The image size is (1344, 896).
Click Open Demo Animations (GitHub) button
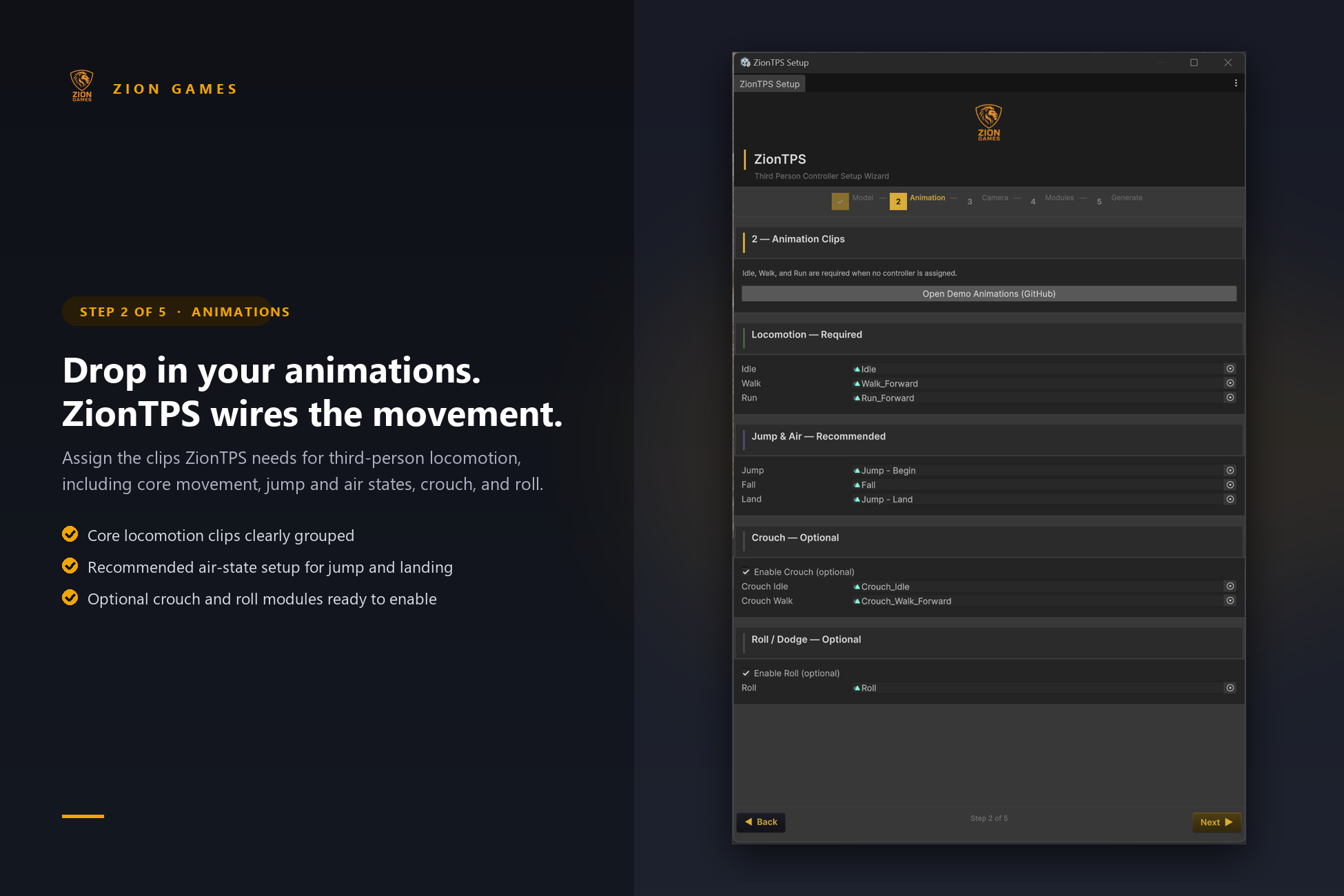pyautogui.click(x=988, y=294)
